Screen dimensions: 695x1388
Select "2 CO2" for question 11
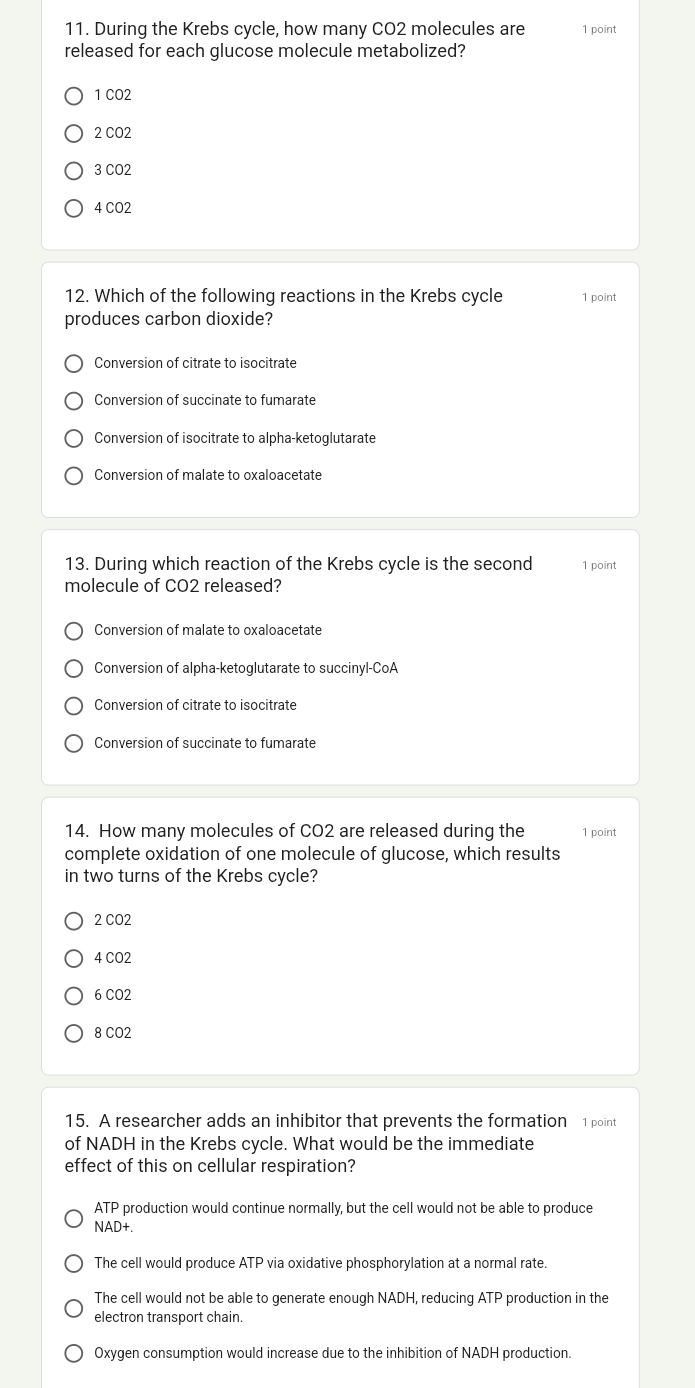(x=73, y=133)
